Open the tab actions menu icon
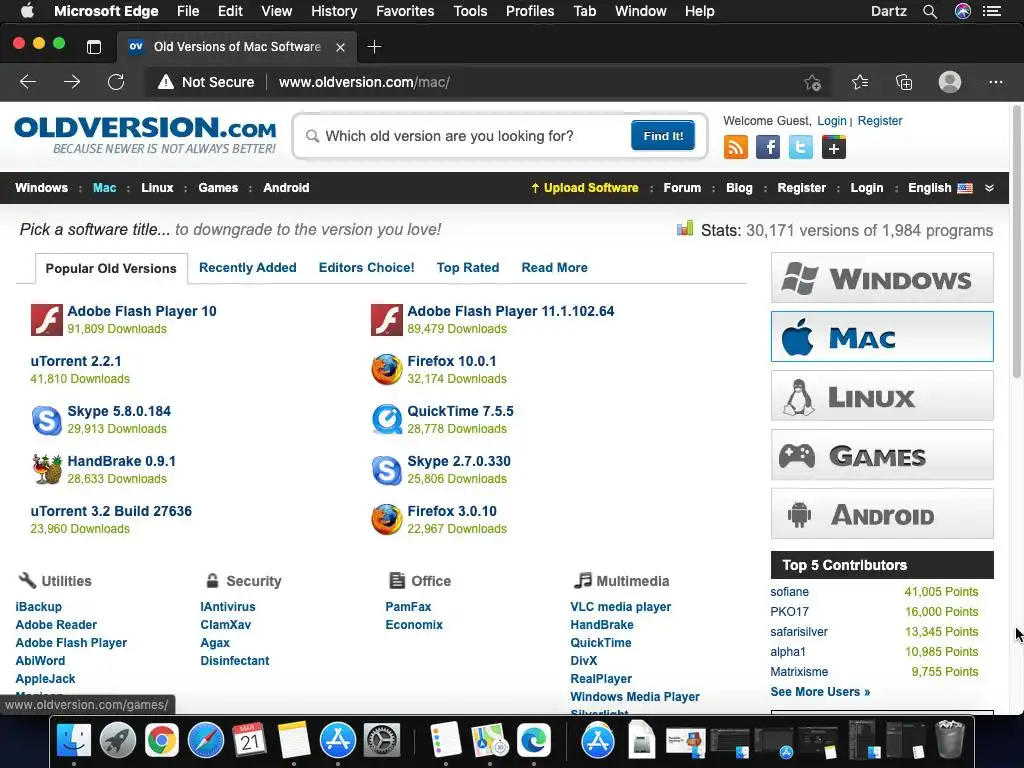This screenshot has width=1024, height=768. [94, 46]
